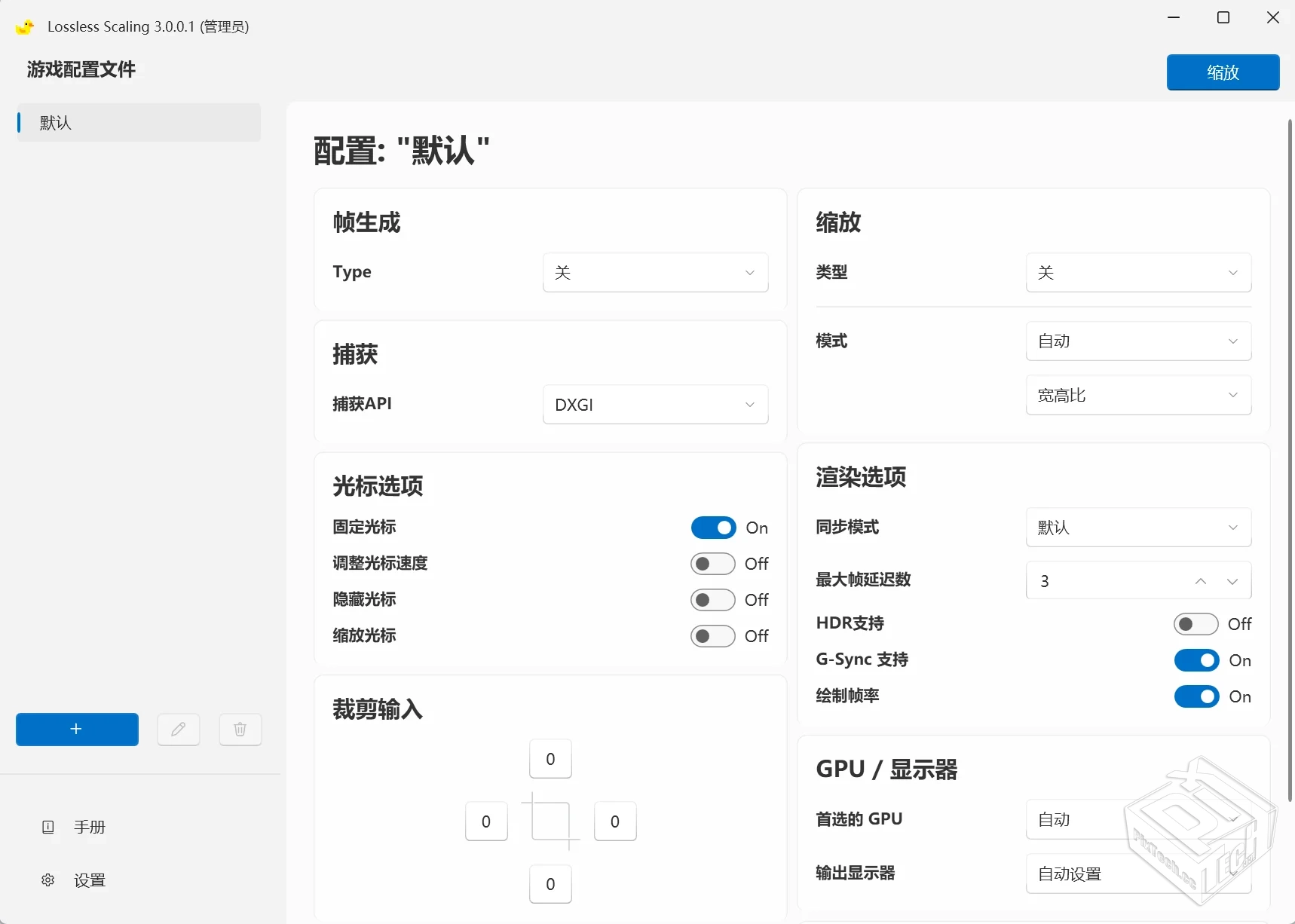Image resolution: width=1295 pixels, height=924 pixels.
Task: Turn off the 固定光标 toggle
Action: [713, 528]
